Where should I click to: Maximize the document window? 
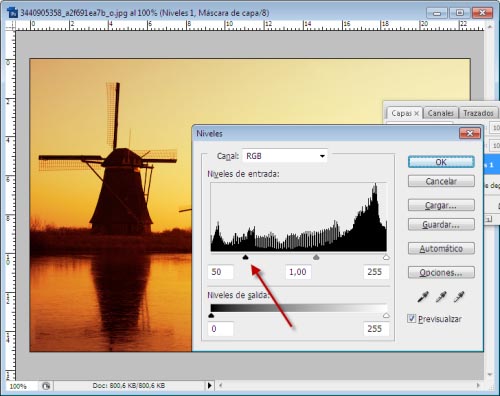pyautogui.click(x=460, y=13)
